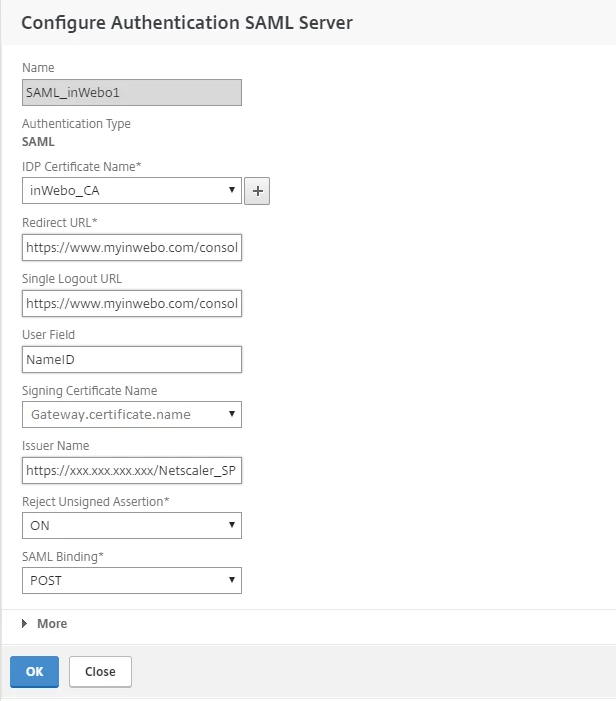Viewport: 616px width, 701px height.
Task: Click the Issuer Name text field
Action: pyautogui.click(x=131, y=469)
